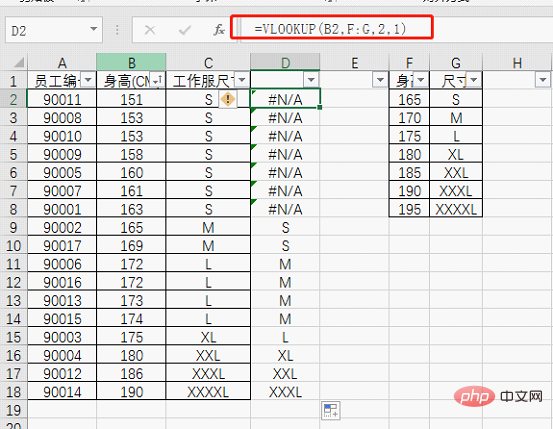Click into the VLOOKUP formula bar text
The image size is (553, 429).
point(330,29)
